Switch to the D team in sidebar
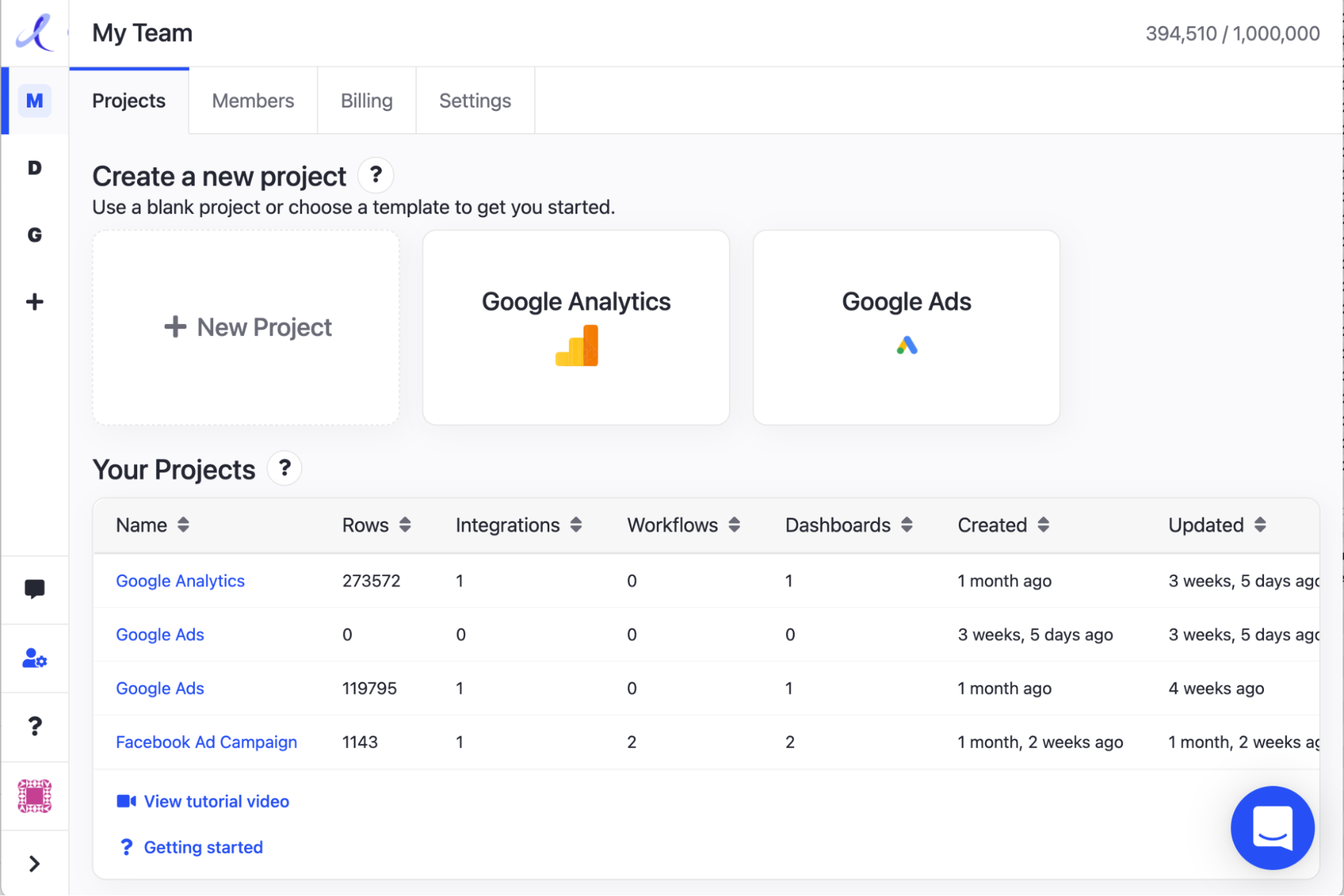1344x896 pixels. pos(34,167)
